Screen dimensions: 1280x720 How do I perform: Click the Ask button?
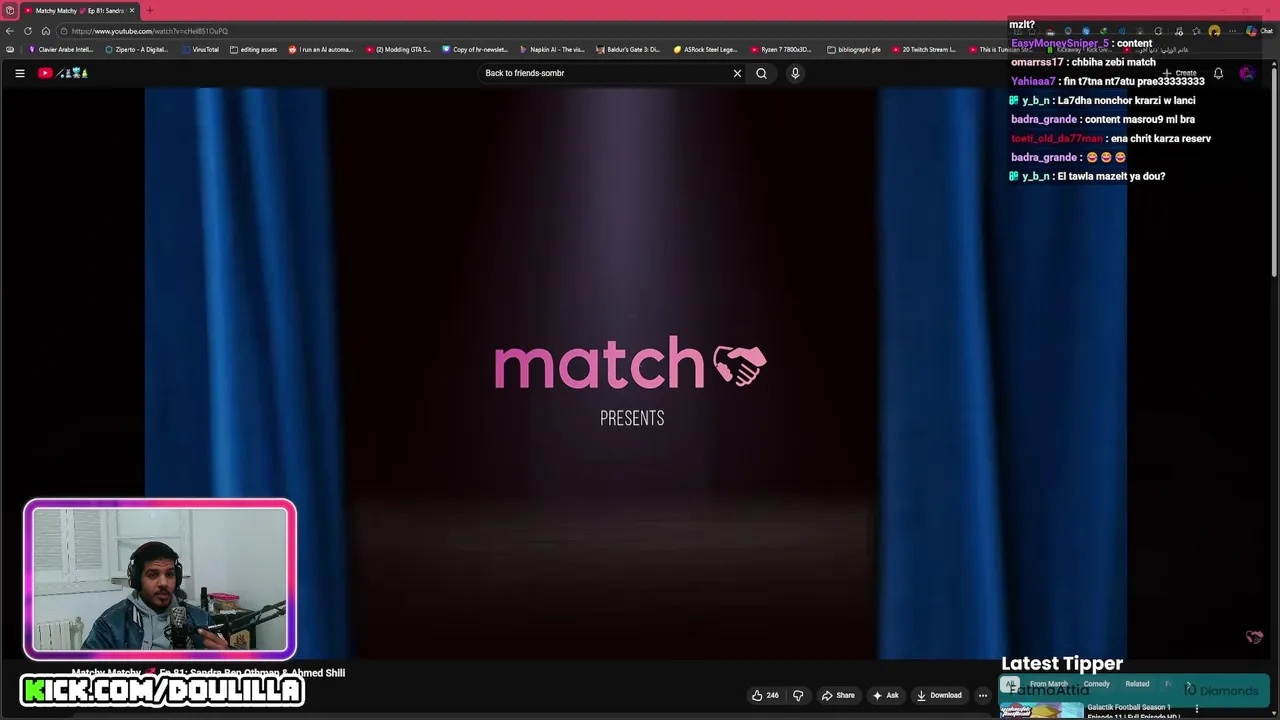pos(885,696)
